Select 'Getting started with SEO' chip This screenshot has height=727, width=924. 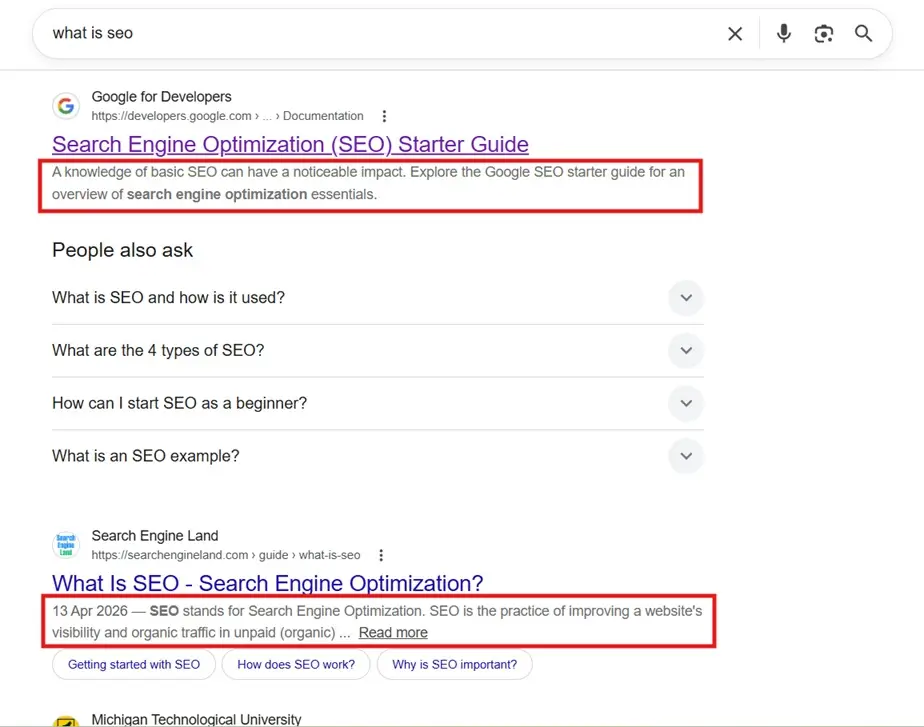[x=134, y=665]
